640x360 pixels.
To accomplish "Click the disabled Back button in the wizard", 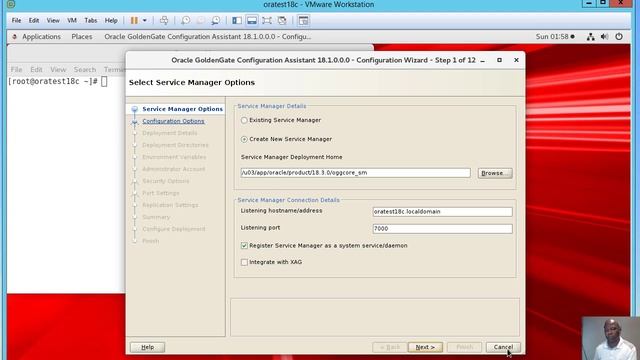I will coord(390,347).
